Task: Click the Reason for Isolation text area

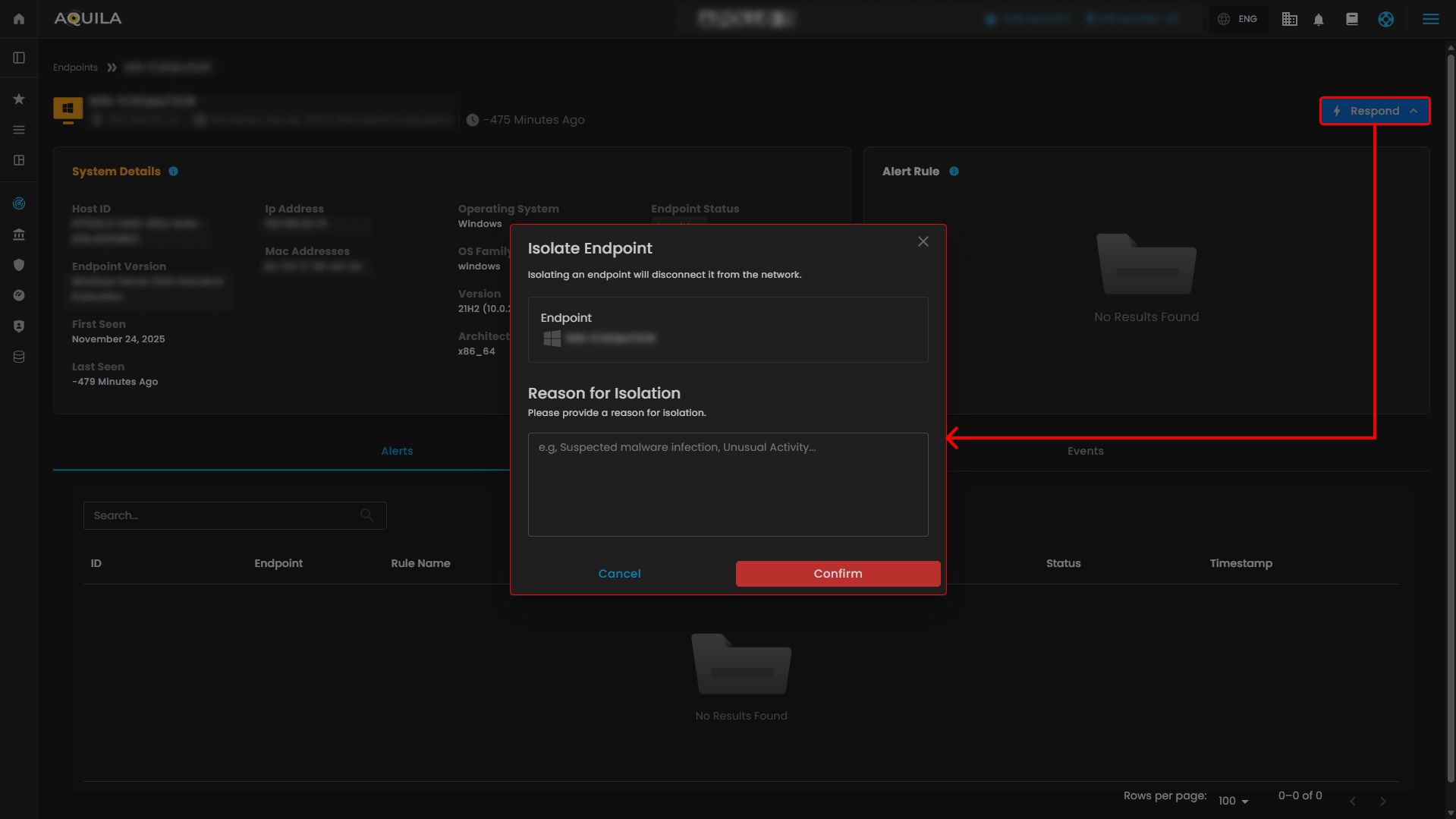Action: pos(728,484)
